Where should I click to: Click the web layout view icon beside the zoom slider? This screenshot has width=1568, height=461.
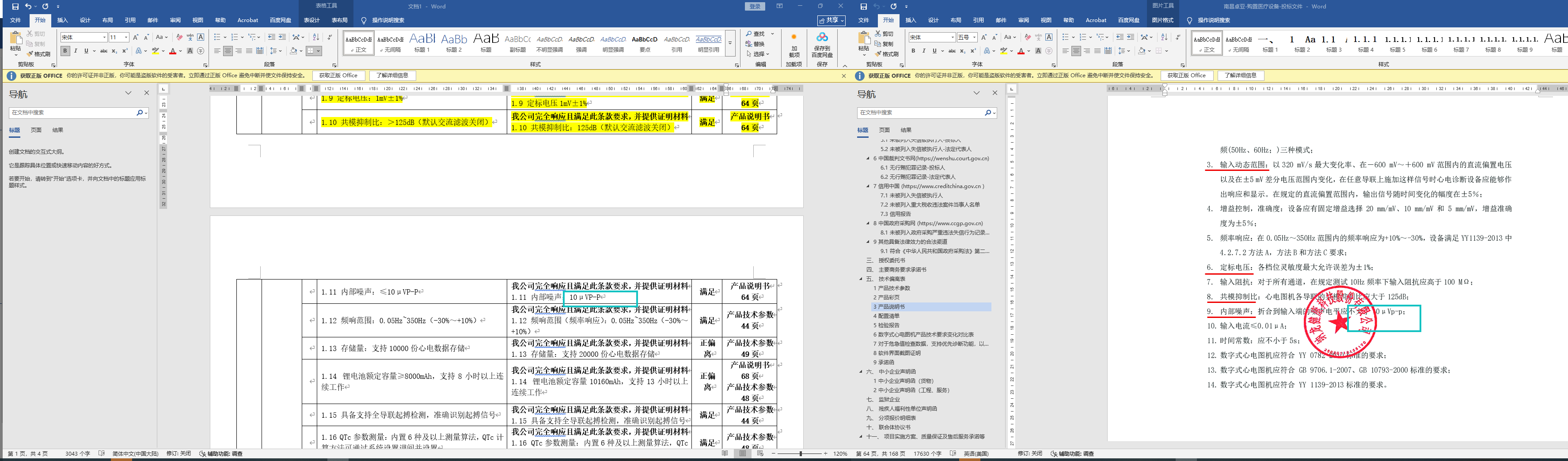759,453
